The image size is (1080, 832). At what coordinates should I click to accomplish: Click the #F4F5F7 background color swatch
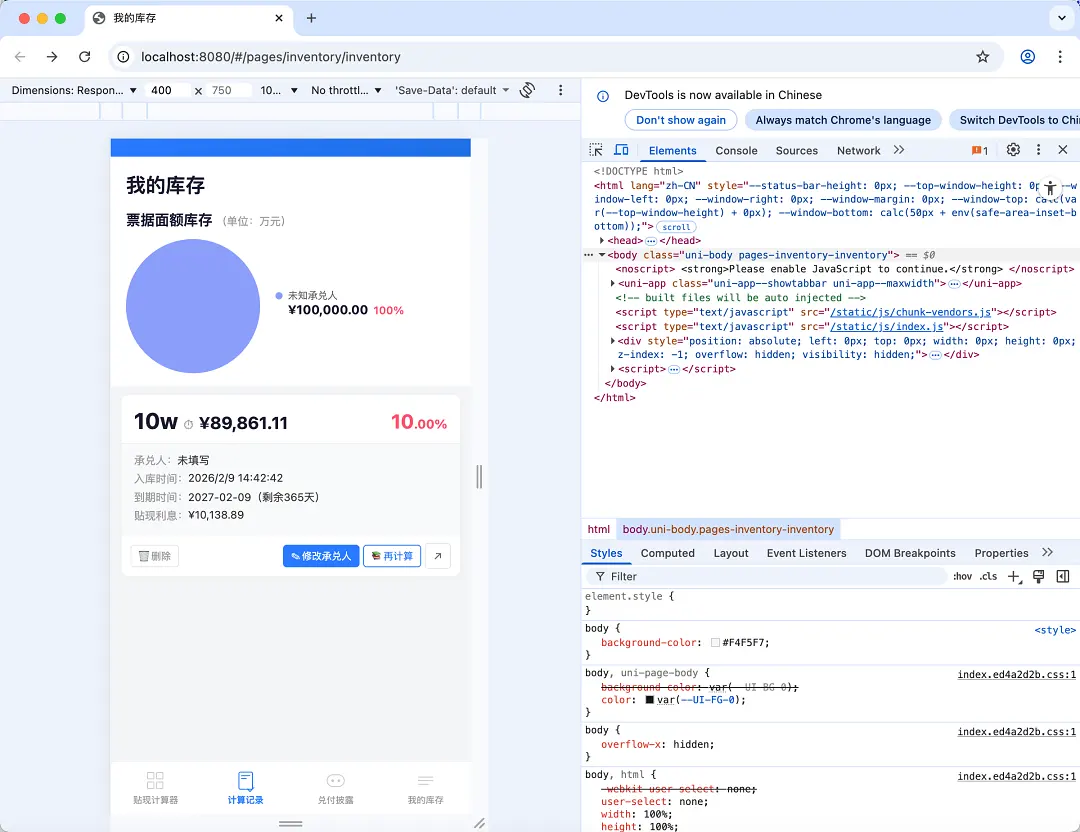[716, 643]
